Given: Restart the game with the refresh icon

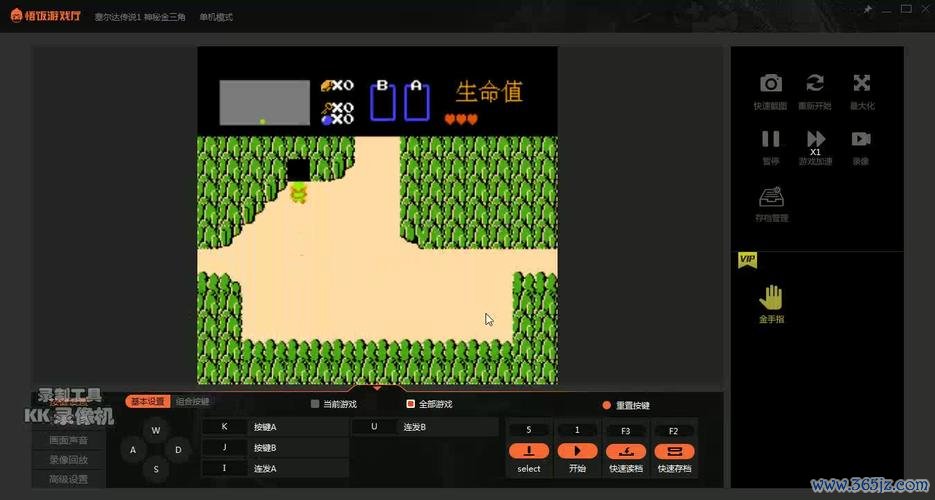Looking at the screenshot, I should coord(815,83).
